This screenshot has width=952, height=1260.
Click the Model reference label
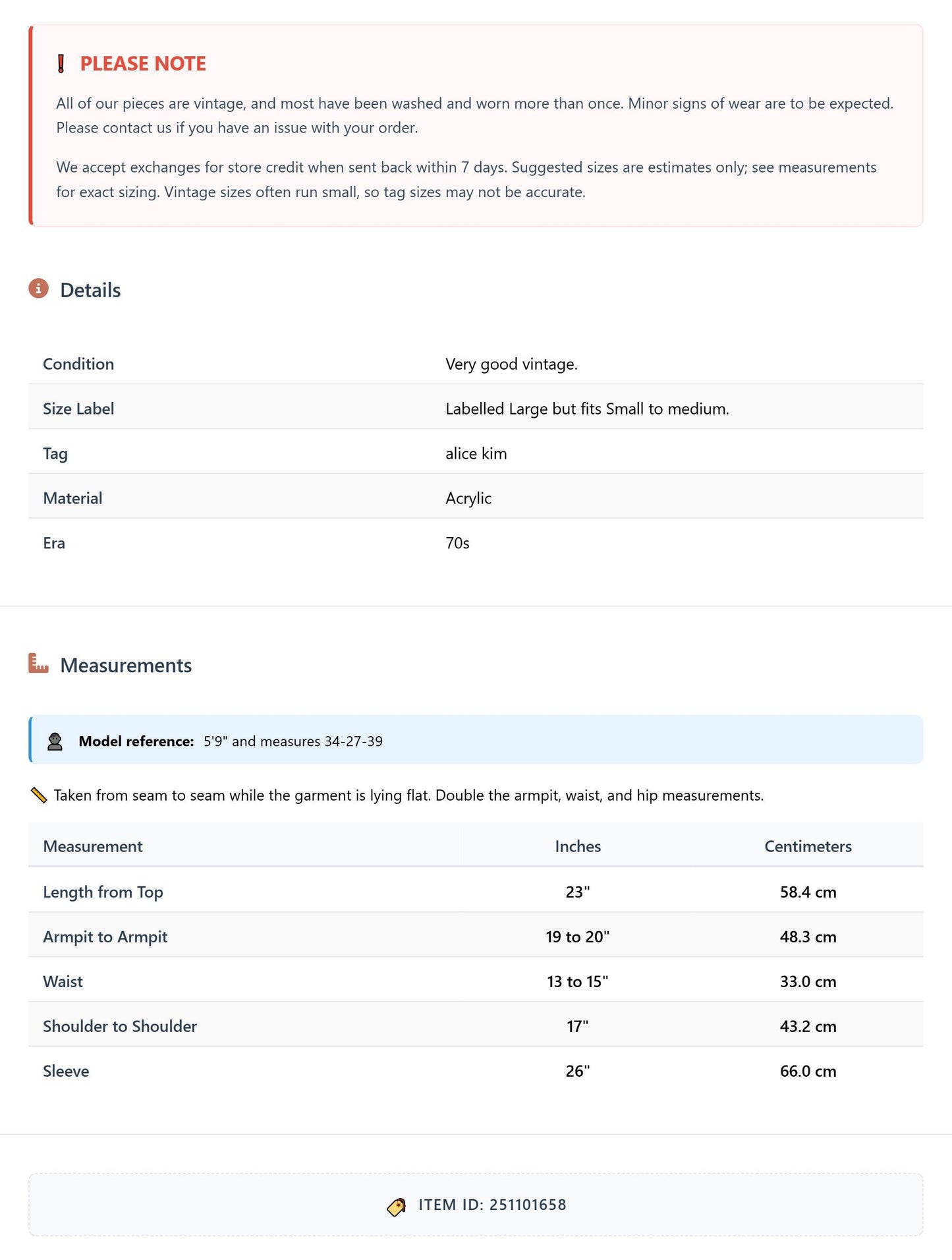(x=136, y=741)
